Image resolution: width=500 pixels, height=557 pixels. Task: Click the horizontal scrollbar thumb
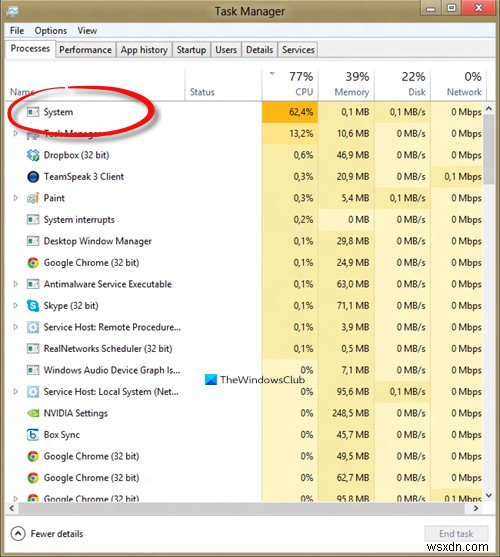[x=241, y=508]
